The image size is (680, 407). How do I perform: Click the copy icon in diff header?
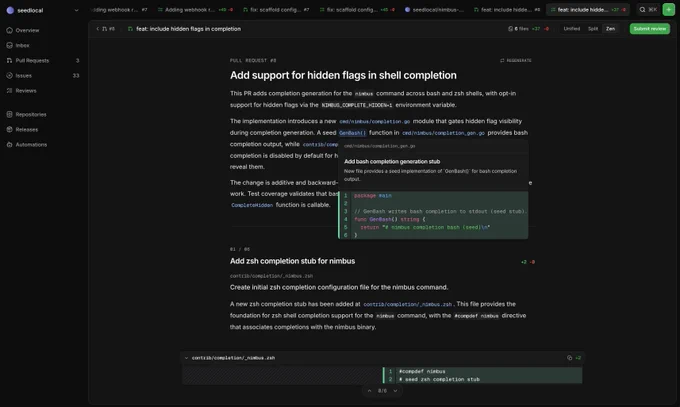tap(569, 358)
